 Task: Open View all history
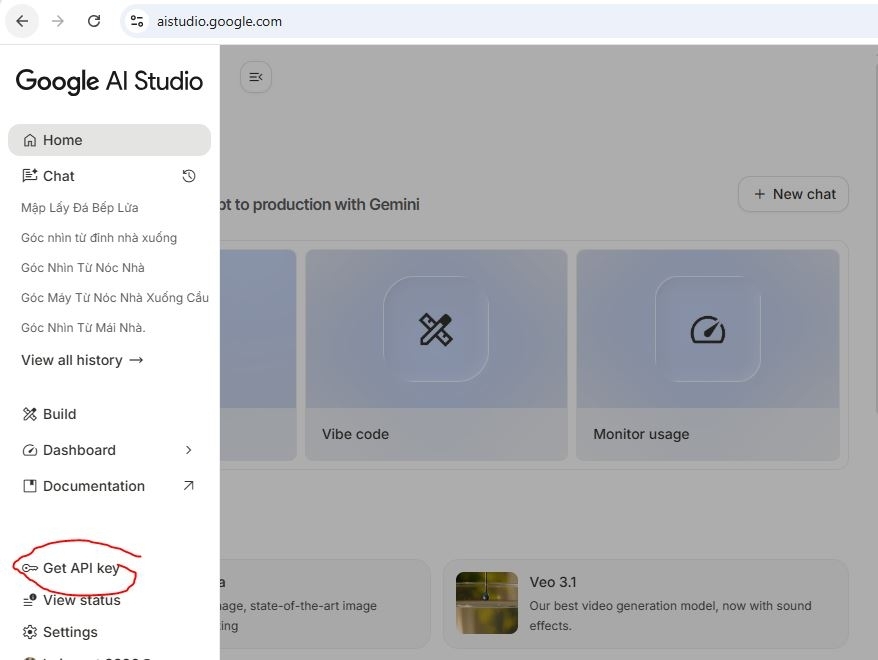(x=82, y=360)
